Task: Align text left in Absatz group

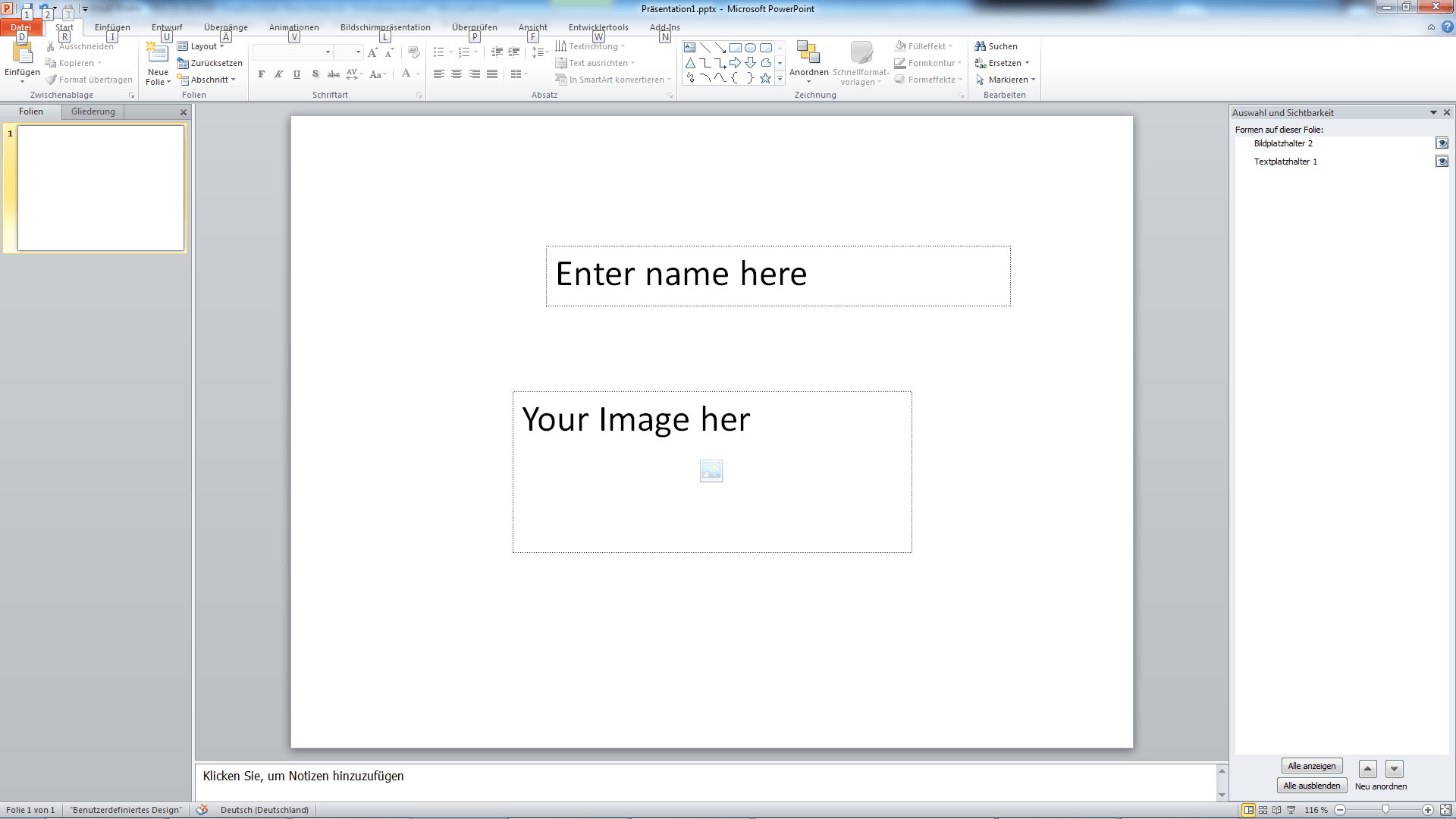Action: click(x=439, y=74)
